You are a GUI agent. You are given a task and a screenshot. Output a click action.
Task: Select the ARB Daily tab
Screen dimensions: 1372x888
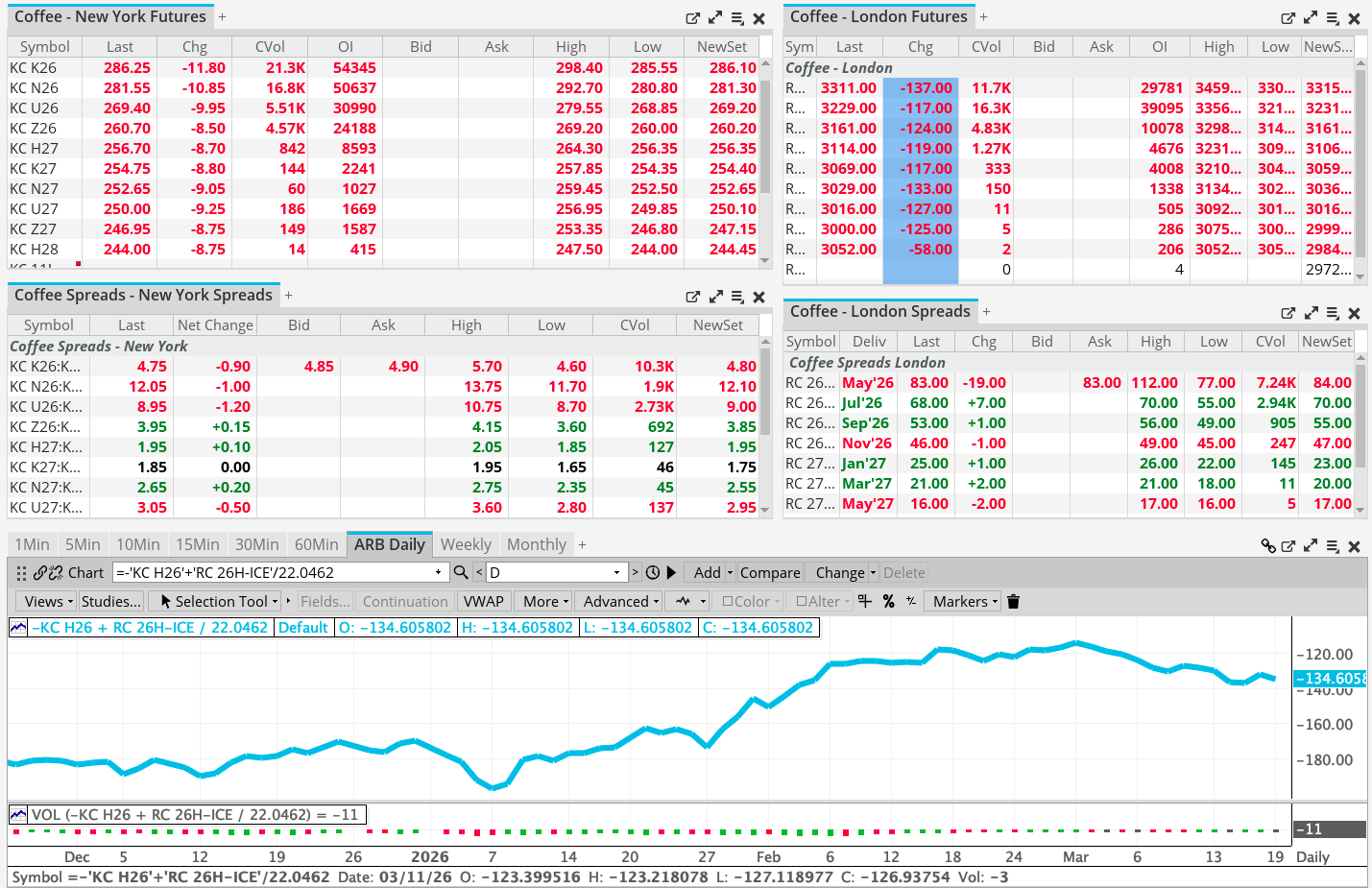point(390,544)
